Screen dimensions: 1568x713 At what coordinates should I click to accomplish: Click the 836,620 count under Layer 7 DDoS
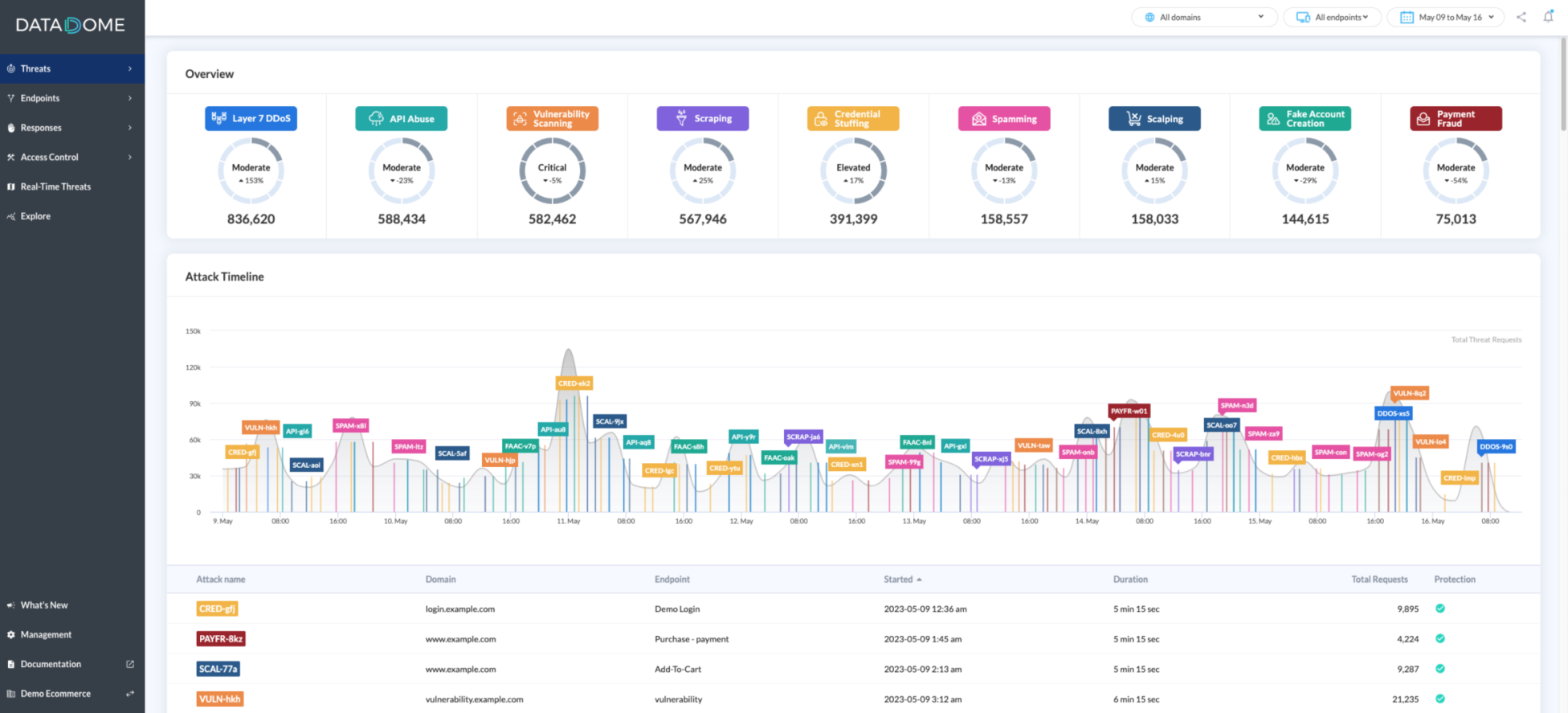[x=251, y=219]
